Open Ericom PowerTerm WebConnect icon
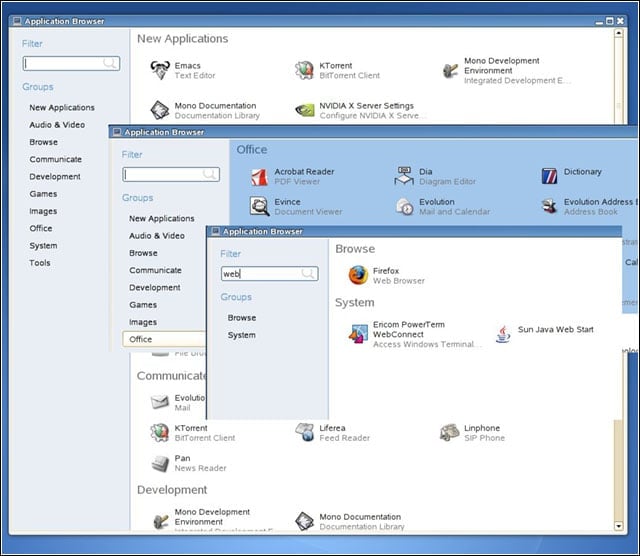The height and width of the screenshot is (556, 640). 358,334
